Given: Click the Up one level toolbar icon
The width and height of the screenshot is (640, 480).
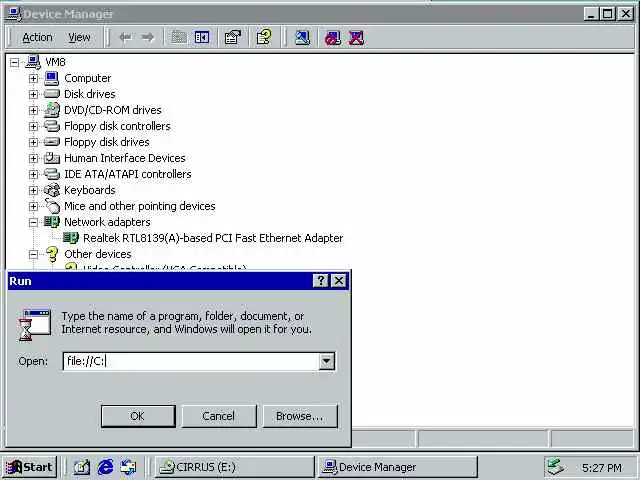Looking at the screenshot, I should point(179,38).
